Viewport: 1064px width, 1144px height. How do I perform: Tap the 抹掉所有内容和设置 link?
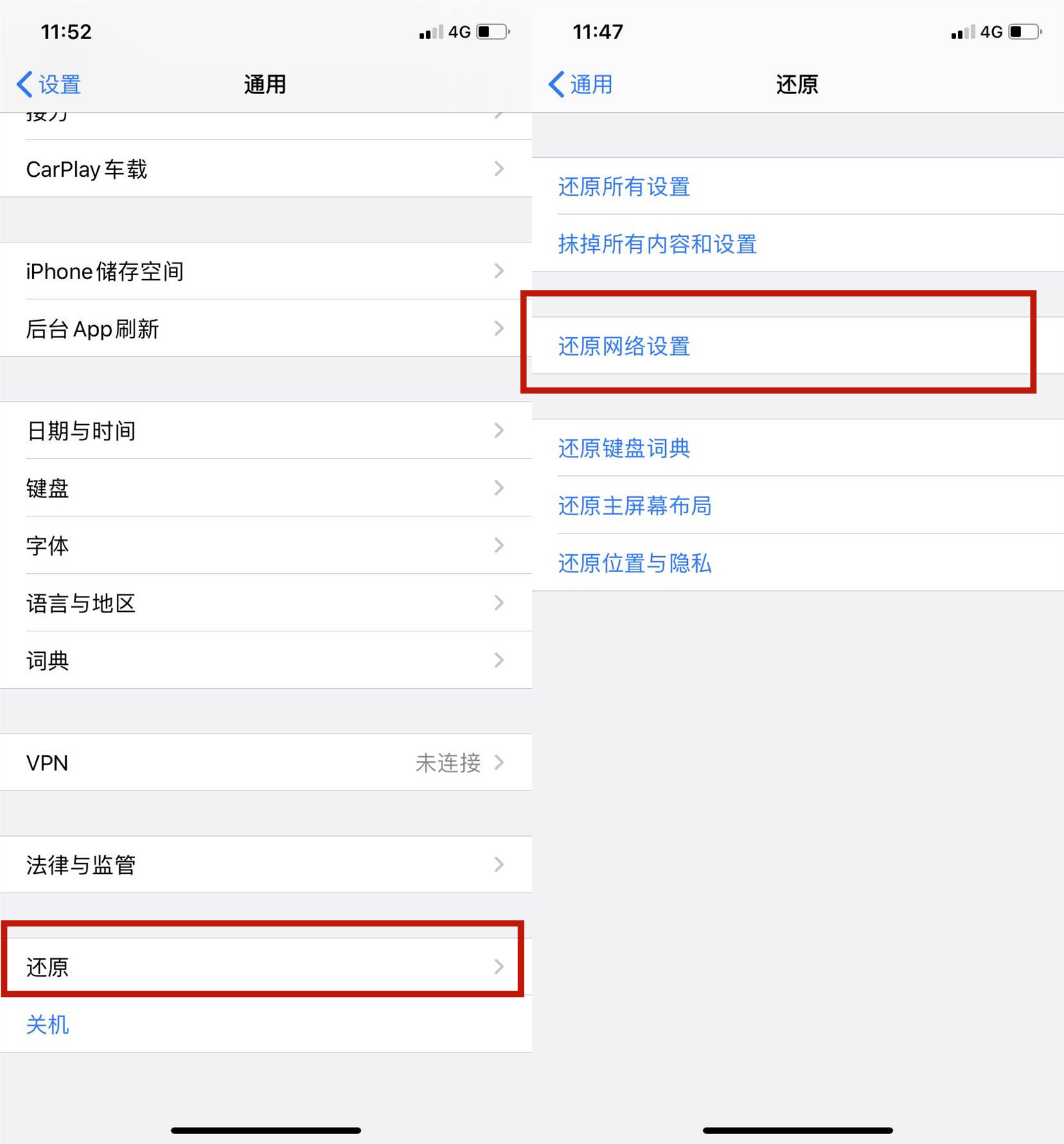click(x=658, y=245)
